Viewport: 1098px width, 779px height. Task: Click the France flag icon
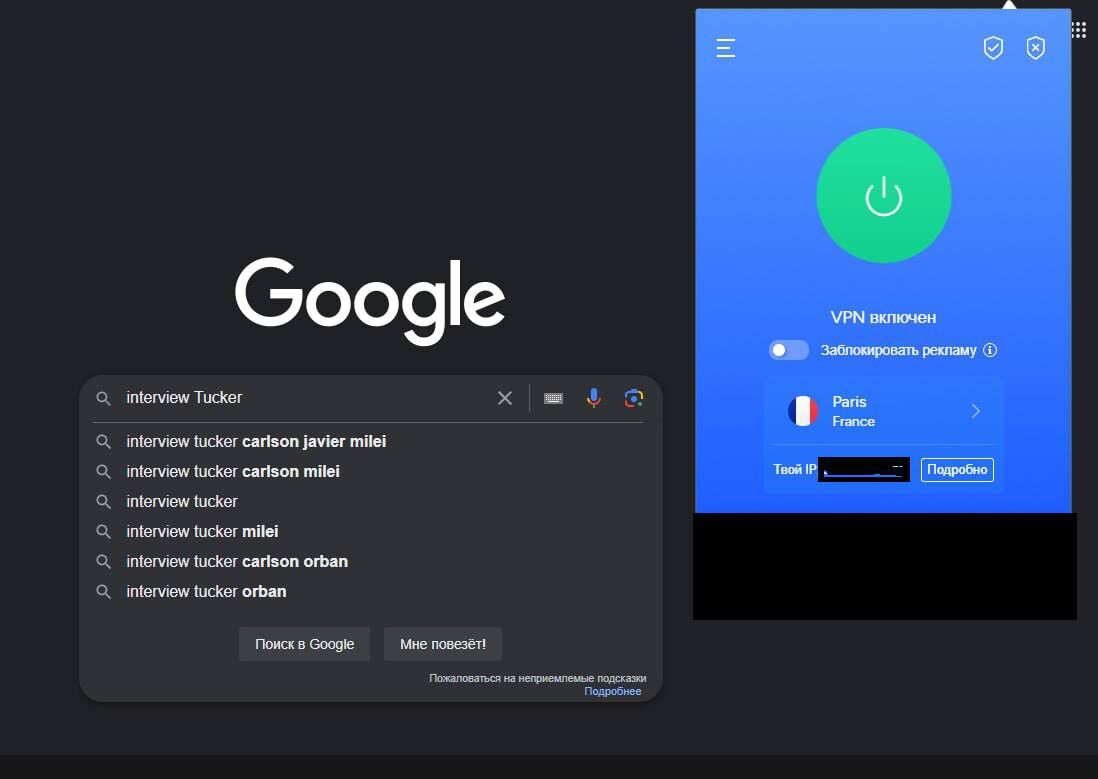click(x=803, y=411)
